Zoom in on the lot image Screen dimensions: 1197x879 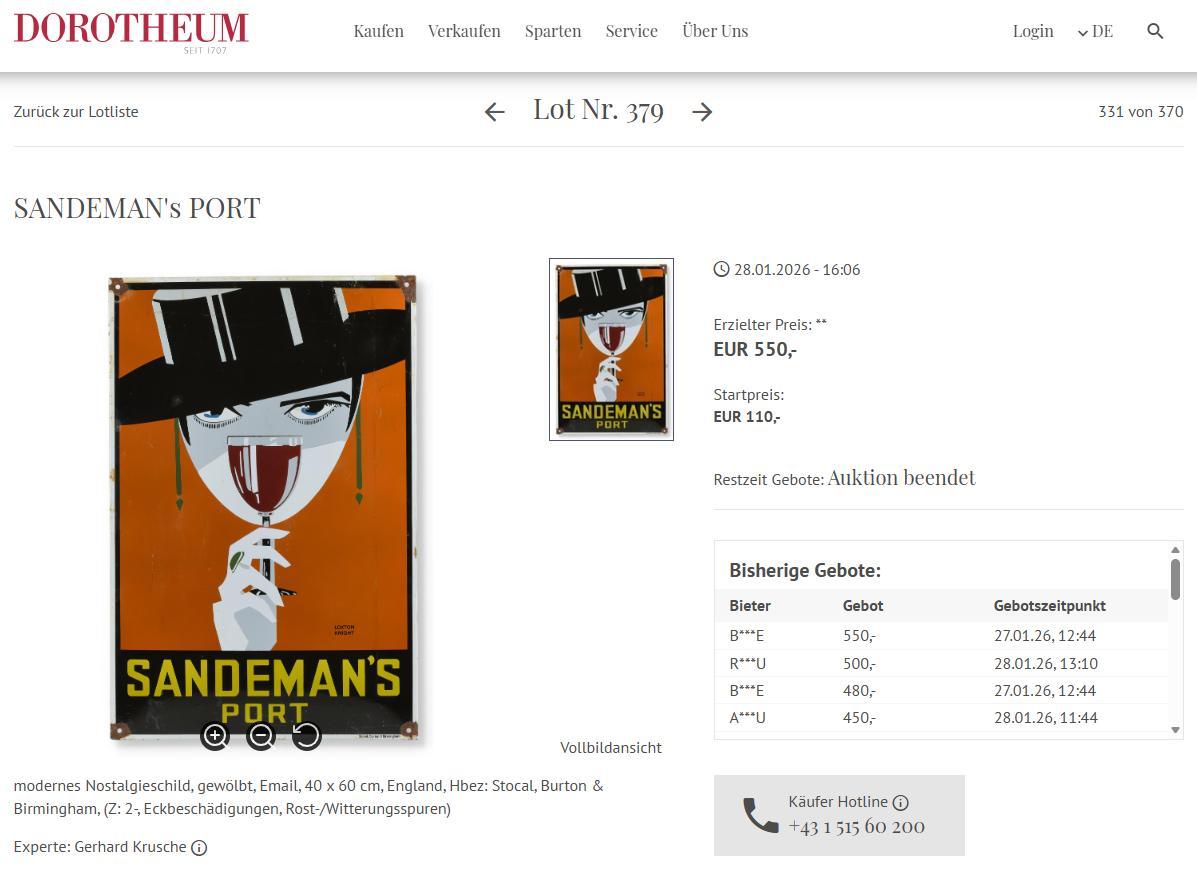coord(215,736)
